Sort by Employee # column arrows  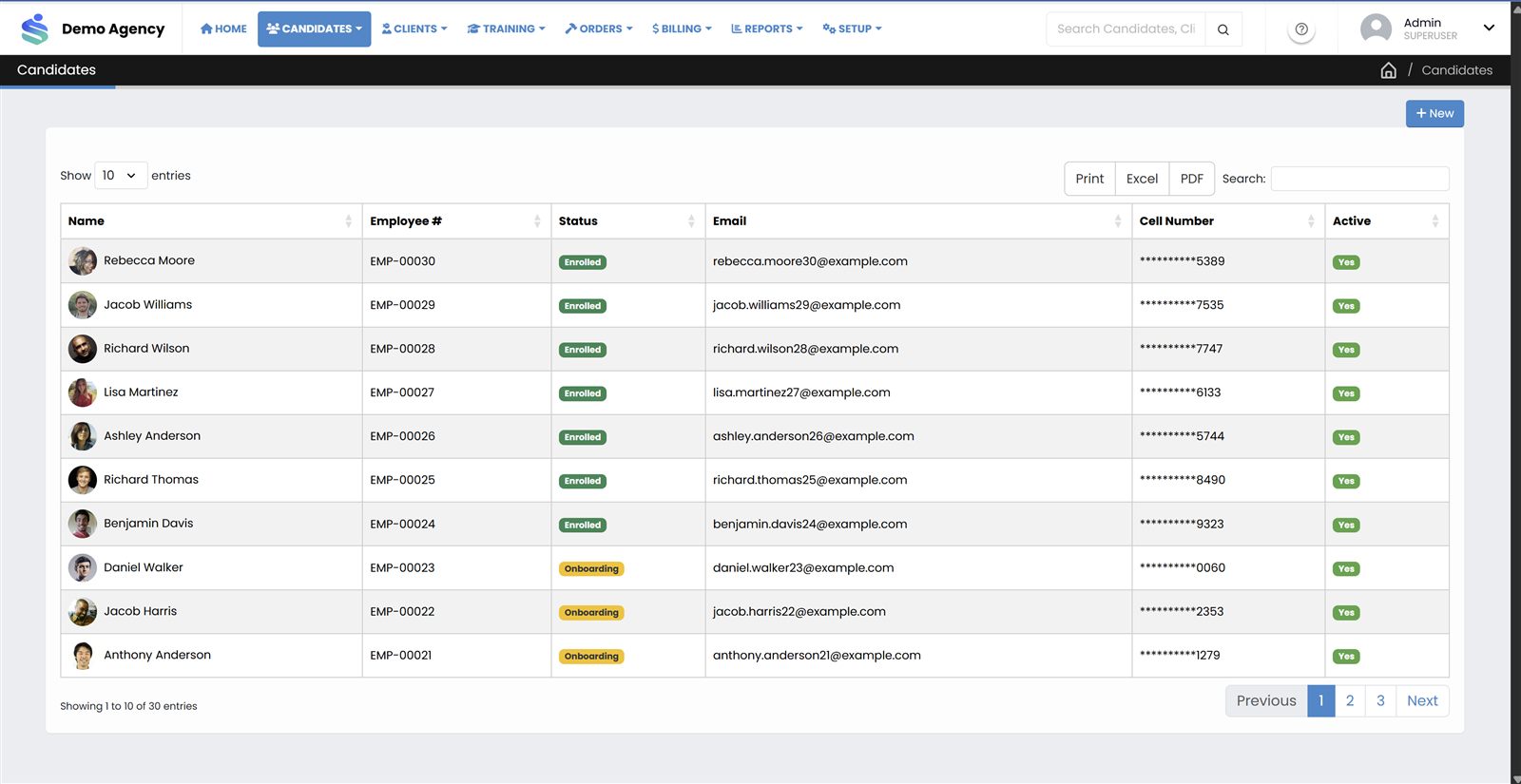(537, 221)
